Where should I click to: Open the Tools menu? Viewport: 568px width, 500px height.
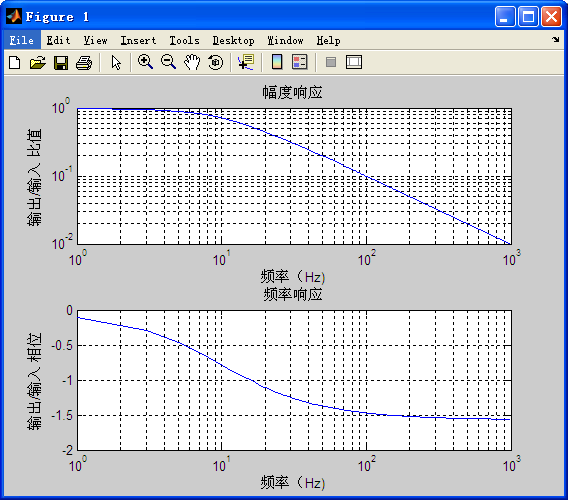184,40
